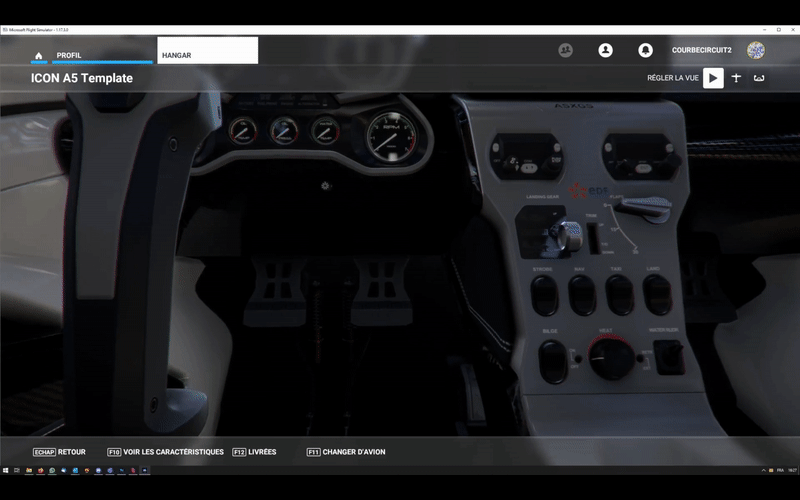Go to the home screen icon
The width and height of the screenshot is (800, 500).
click(39, 56)
